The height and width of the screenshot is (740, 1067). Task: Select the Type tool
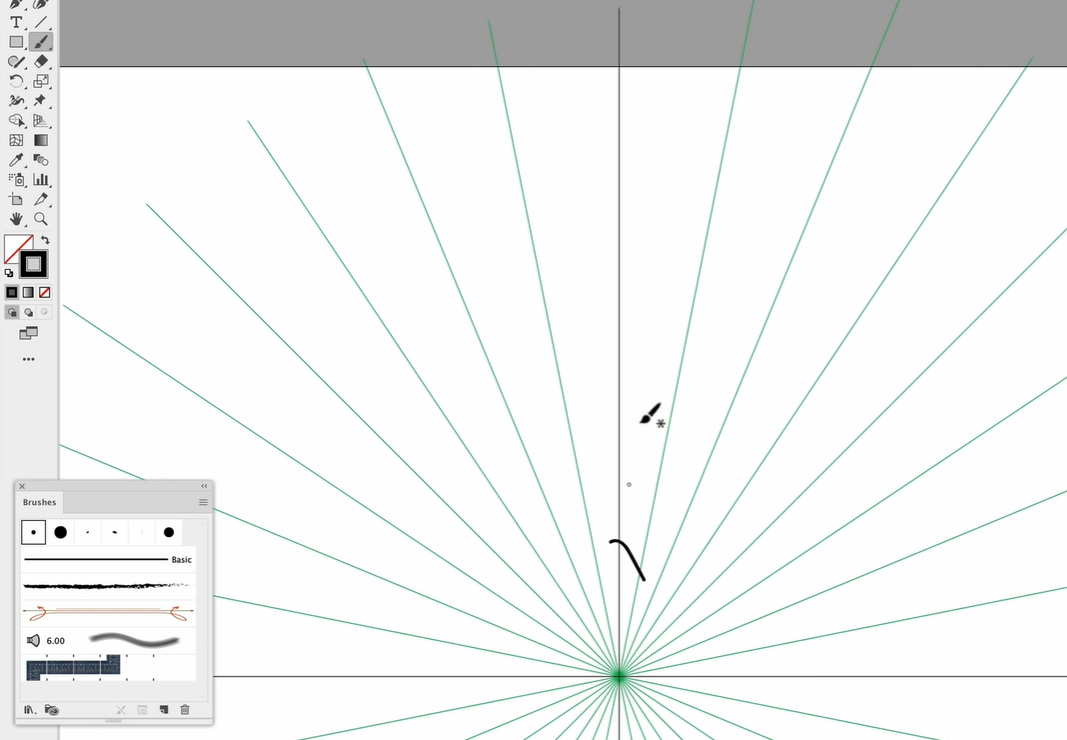coord(16,22)
